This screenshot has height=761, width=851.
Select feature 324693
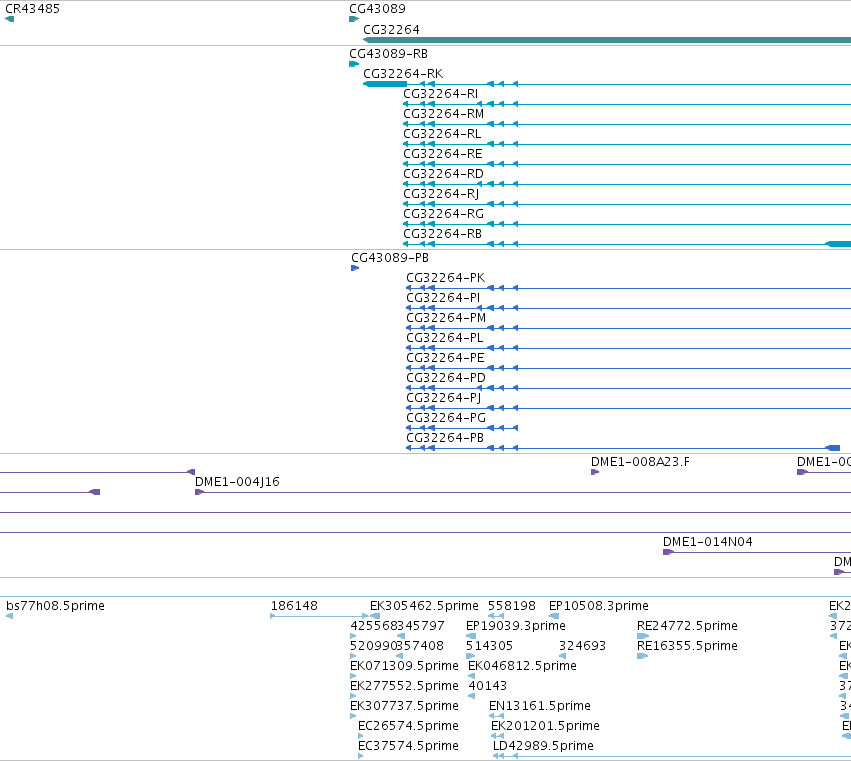click(582, 646)
